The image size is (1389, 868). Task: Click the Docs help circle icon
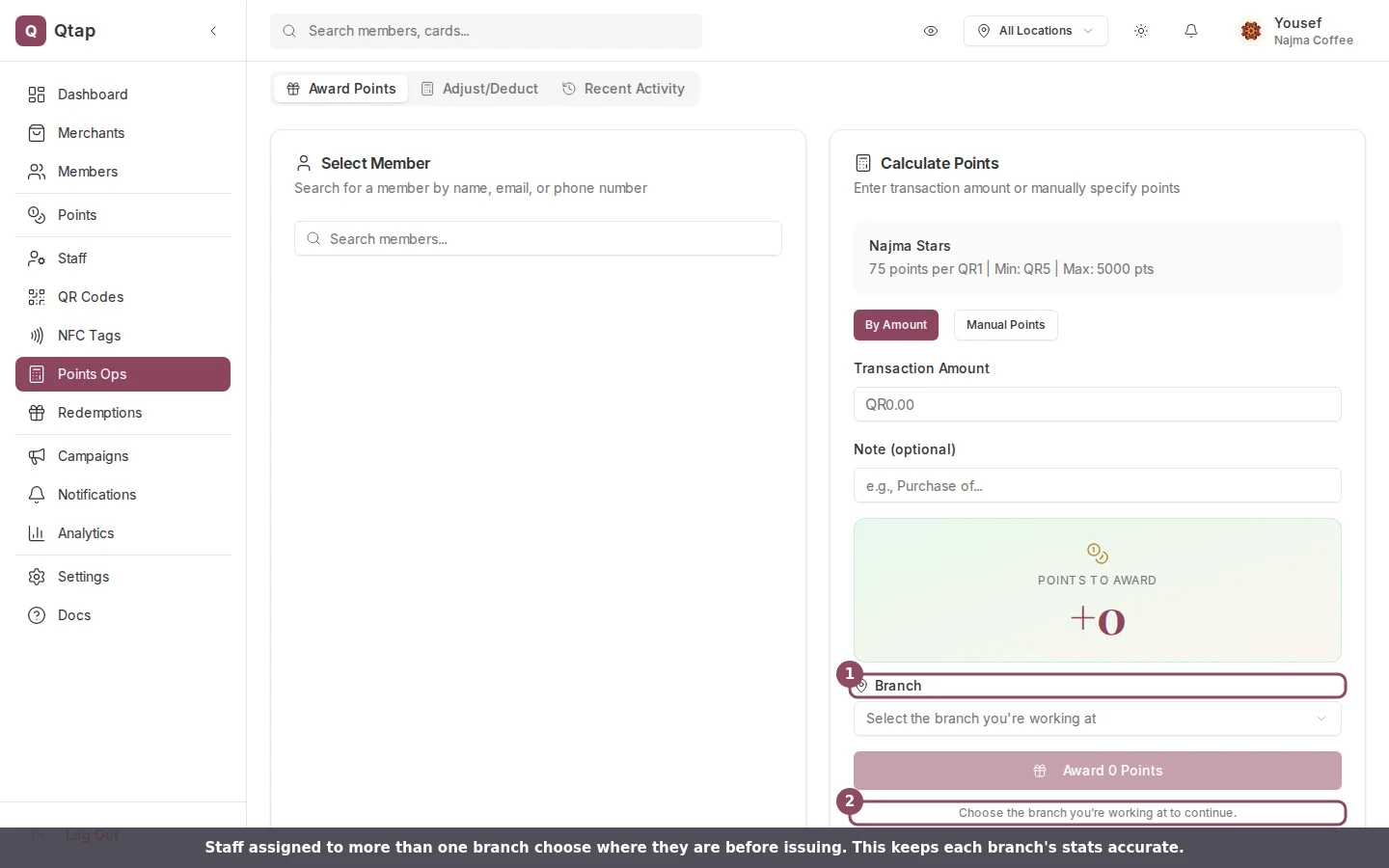coord(37,615)
